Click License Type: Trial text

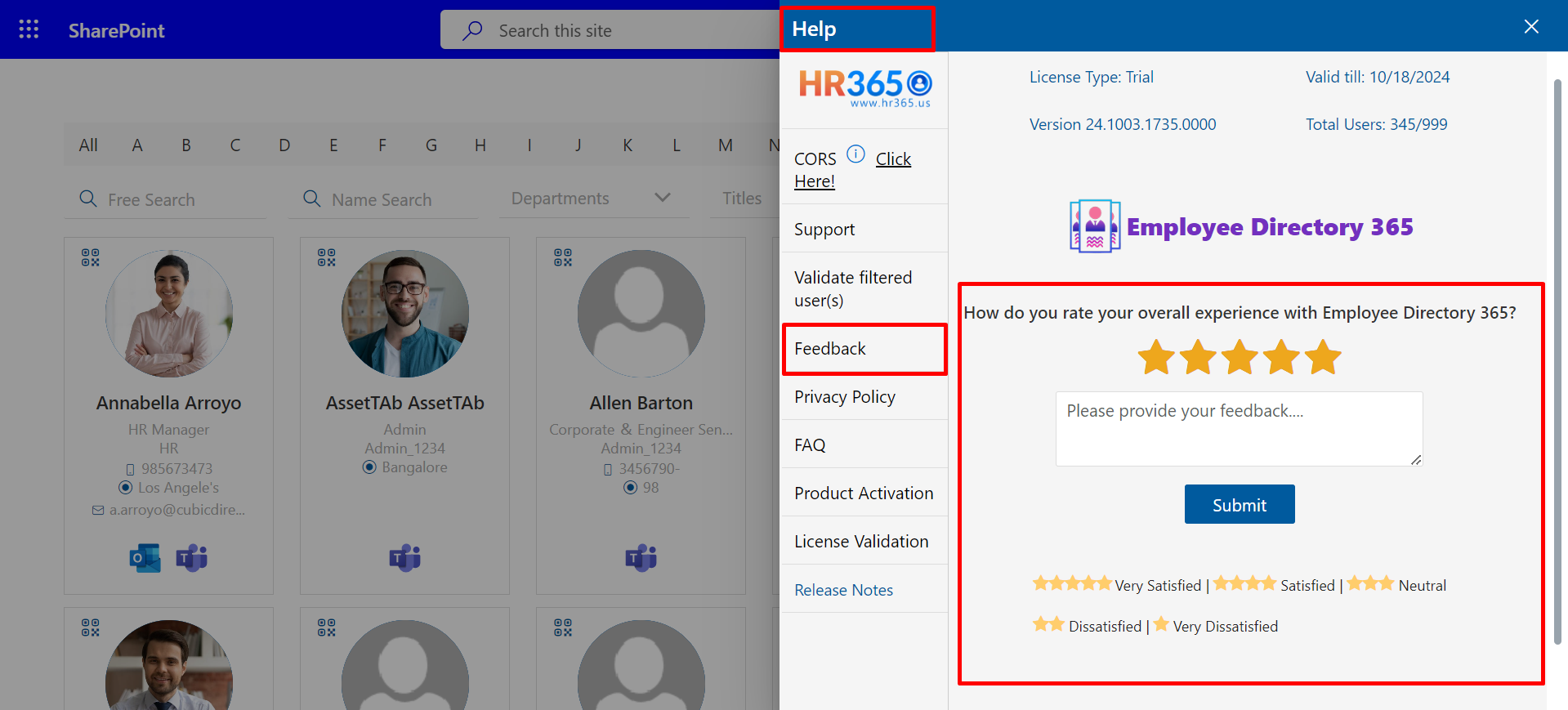click(1092, 77)
